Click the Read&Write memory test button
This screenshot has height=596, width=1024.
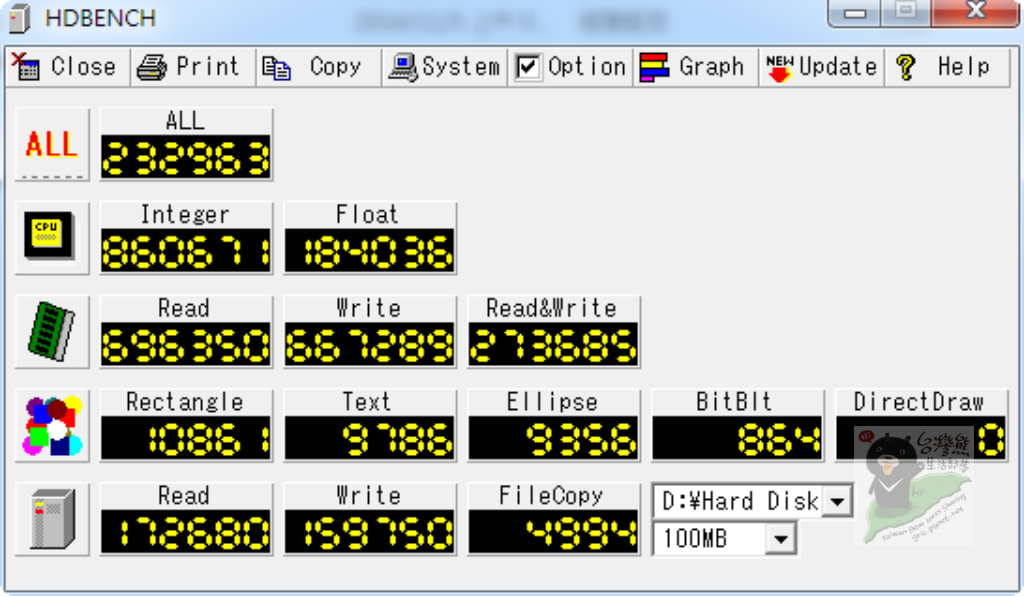[x=554, y=331]
